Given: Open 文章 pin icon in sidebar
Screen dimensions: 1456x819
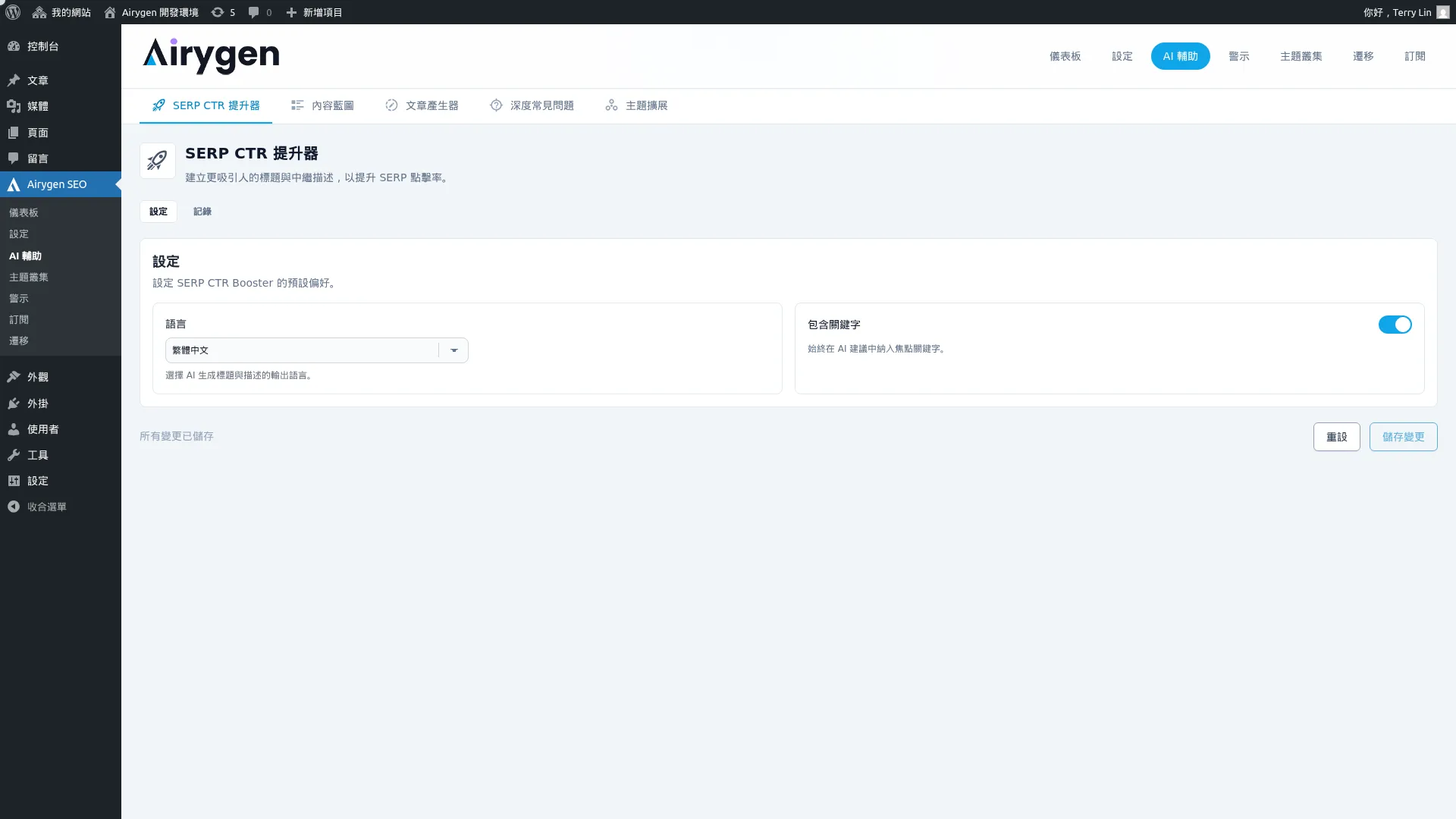Looking at the screenshot, I should (x=14, y=80).
